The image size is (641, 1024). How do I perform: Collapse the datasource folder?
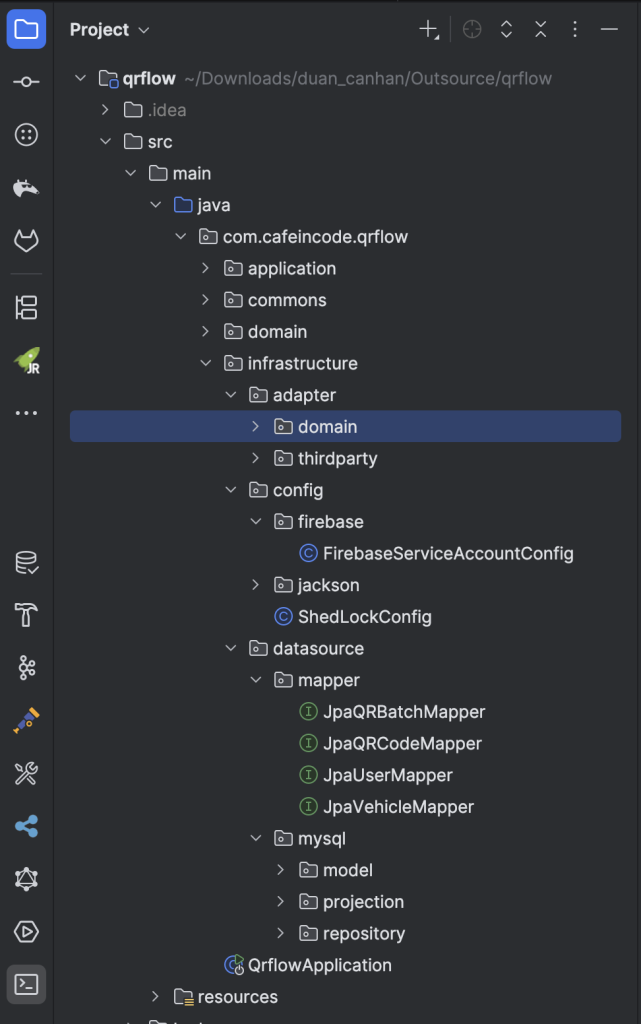[x=231, y=649]
